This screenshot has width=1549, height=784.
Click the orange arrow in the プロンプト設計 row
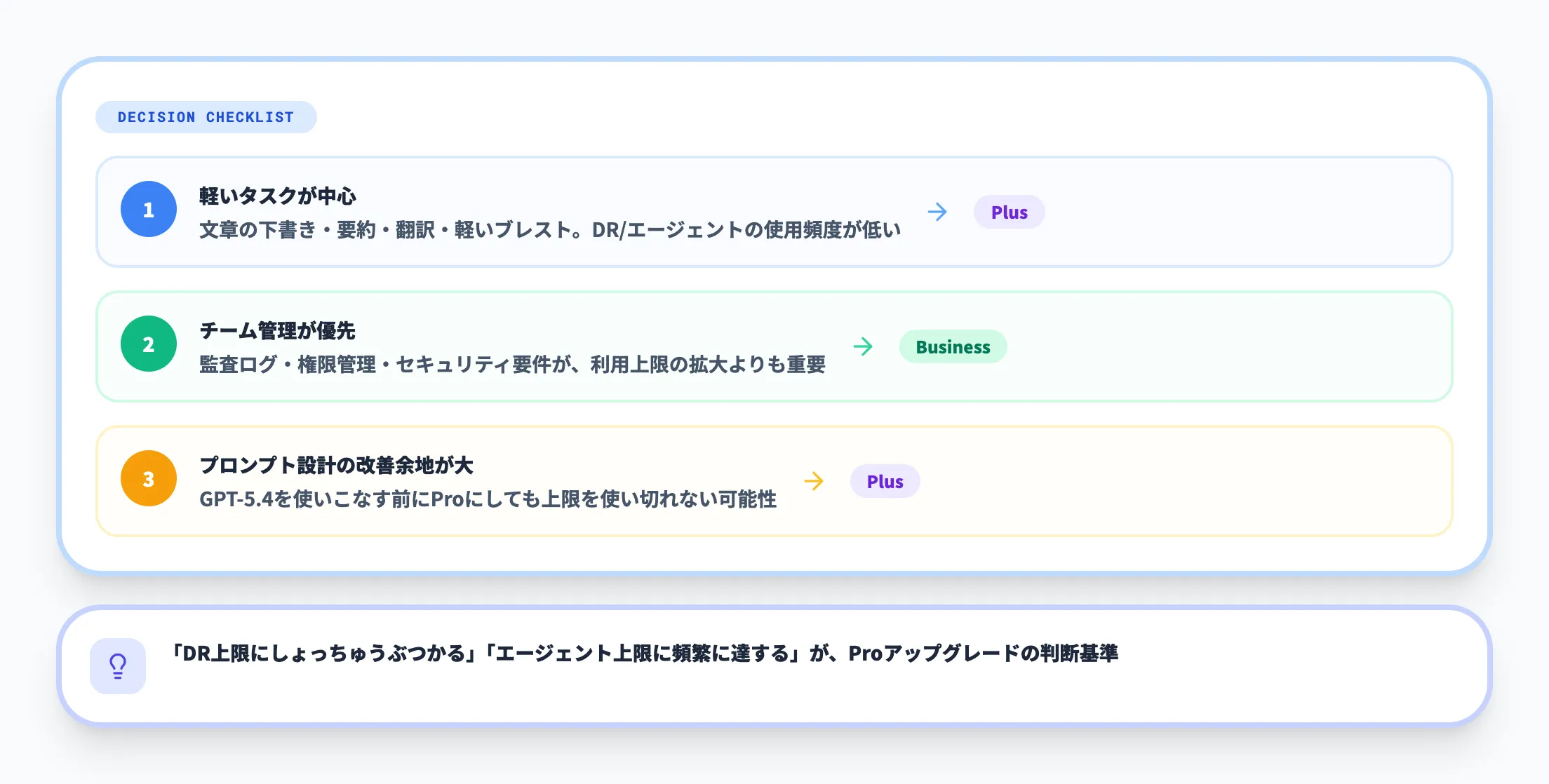[814, 481]
